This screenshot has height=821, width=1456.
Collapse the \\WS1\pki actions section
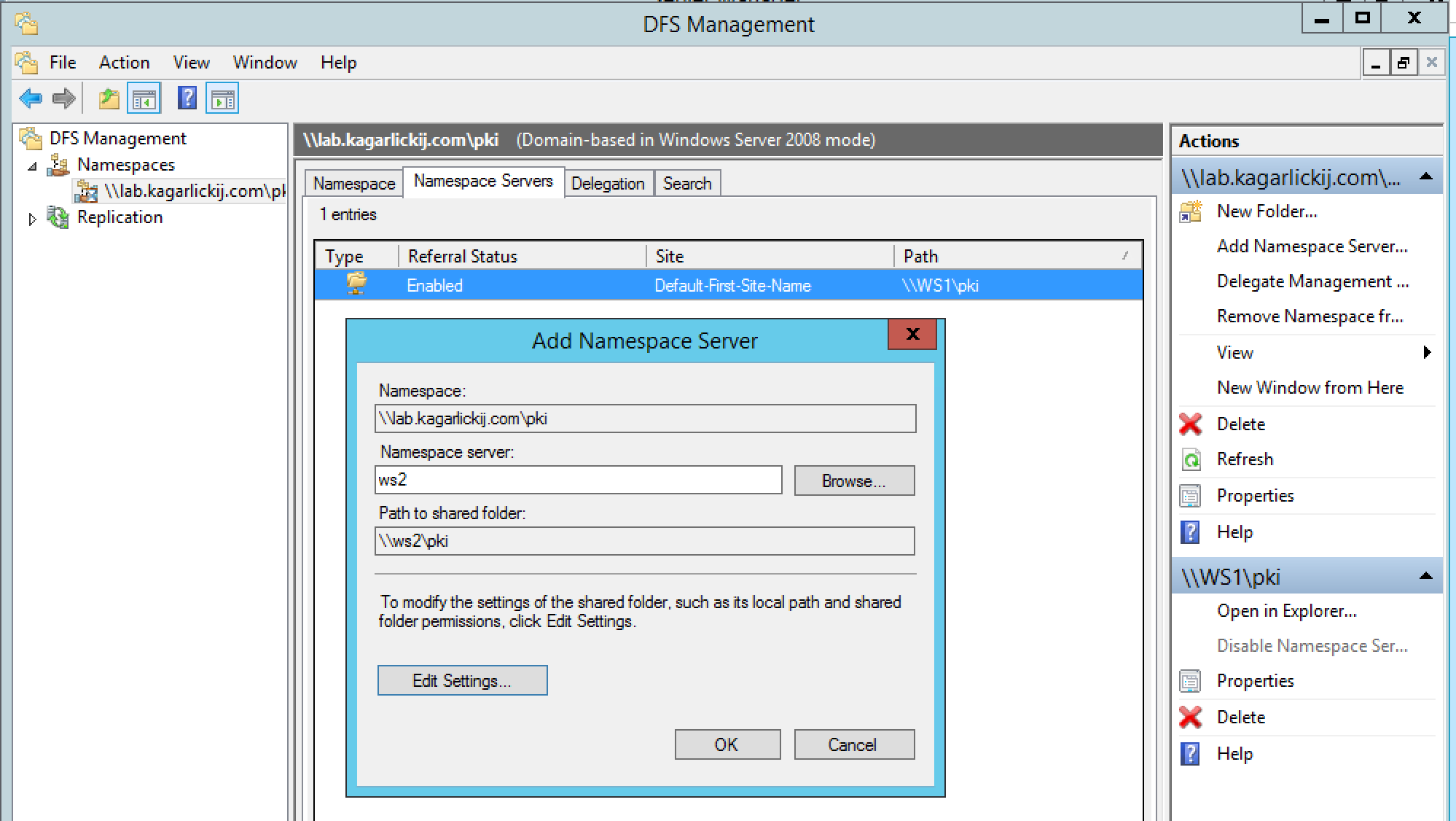click(1425, 577)
